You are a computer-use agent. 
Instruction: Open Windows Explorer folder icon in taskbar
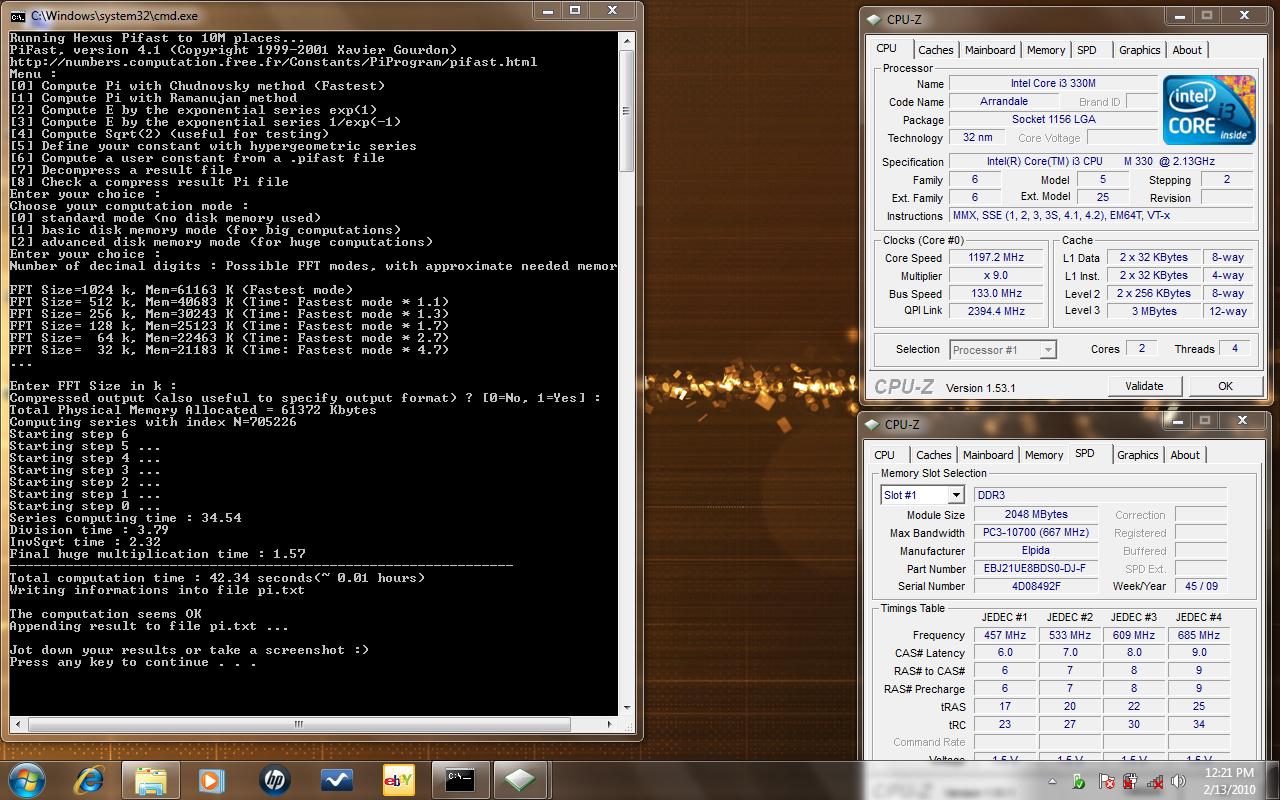(x=151, y=779)
